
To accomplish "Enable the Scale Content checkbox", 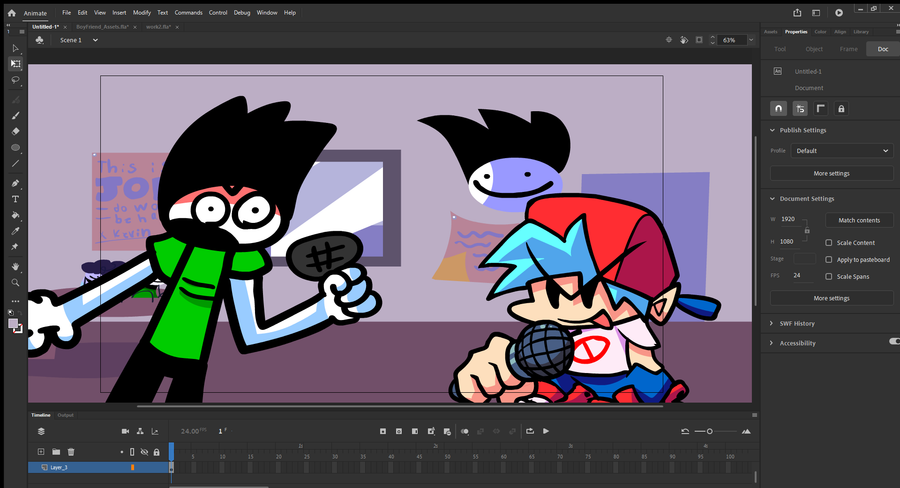I will tap(828, 243).
